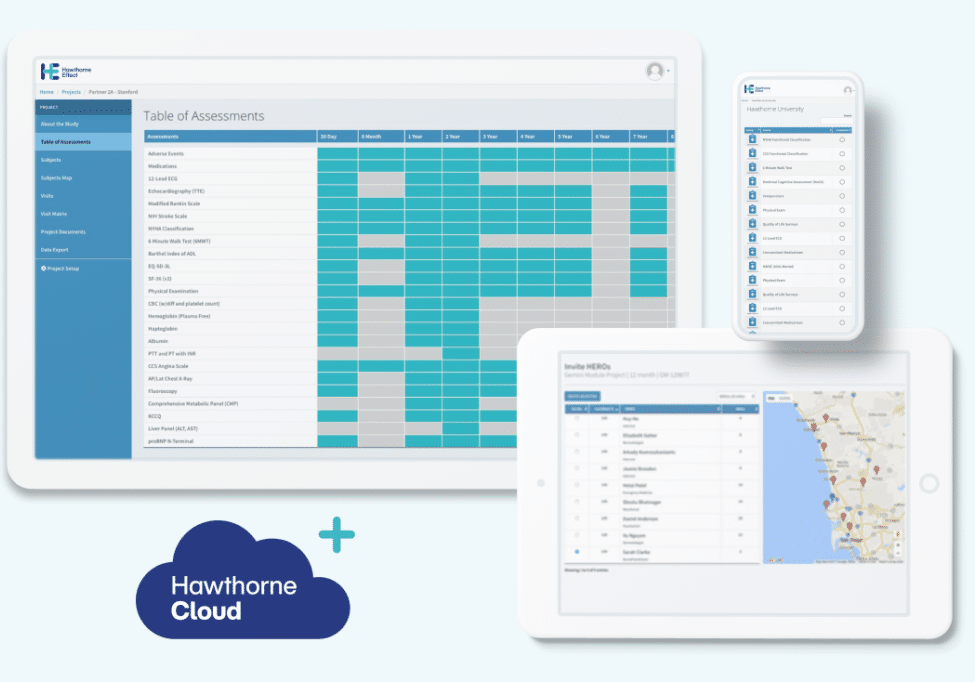Image resolution: width=975 pixels, height=682 pixels.
Task: Select the 6 Minute Walk Test radio circle
Action: pos(842,168)
